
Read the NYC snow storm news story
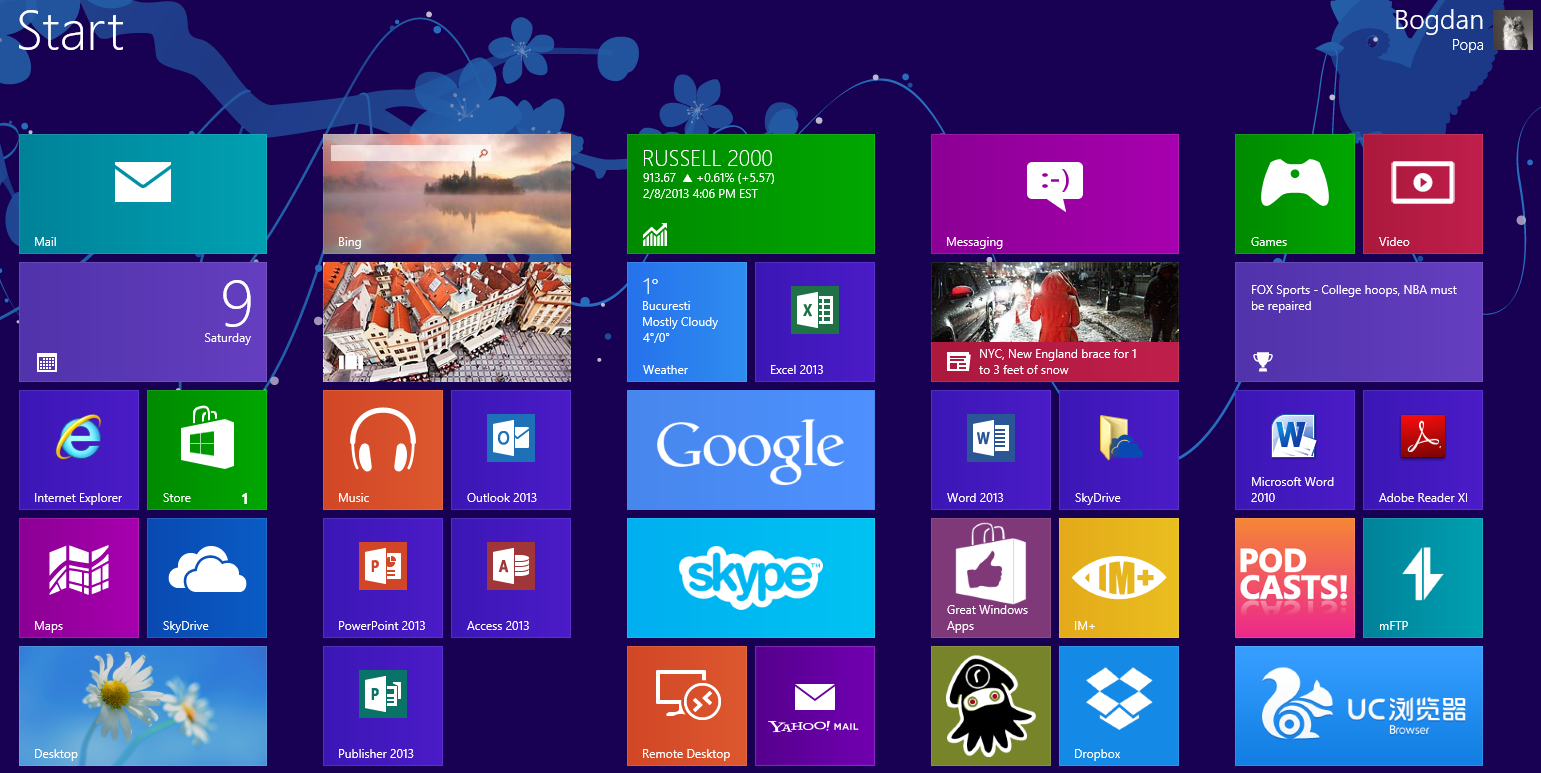tap(1054, 321)
